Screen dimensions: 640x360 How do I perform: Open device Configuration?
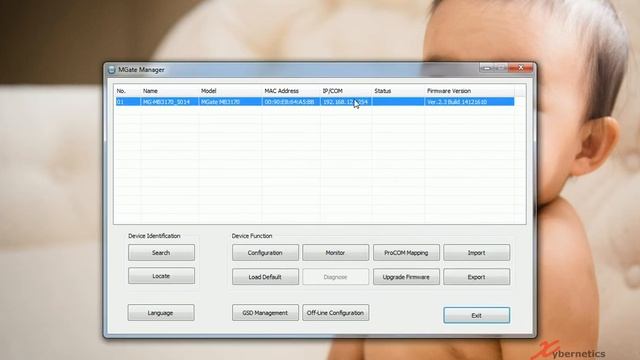(x=265, y=253)
